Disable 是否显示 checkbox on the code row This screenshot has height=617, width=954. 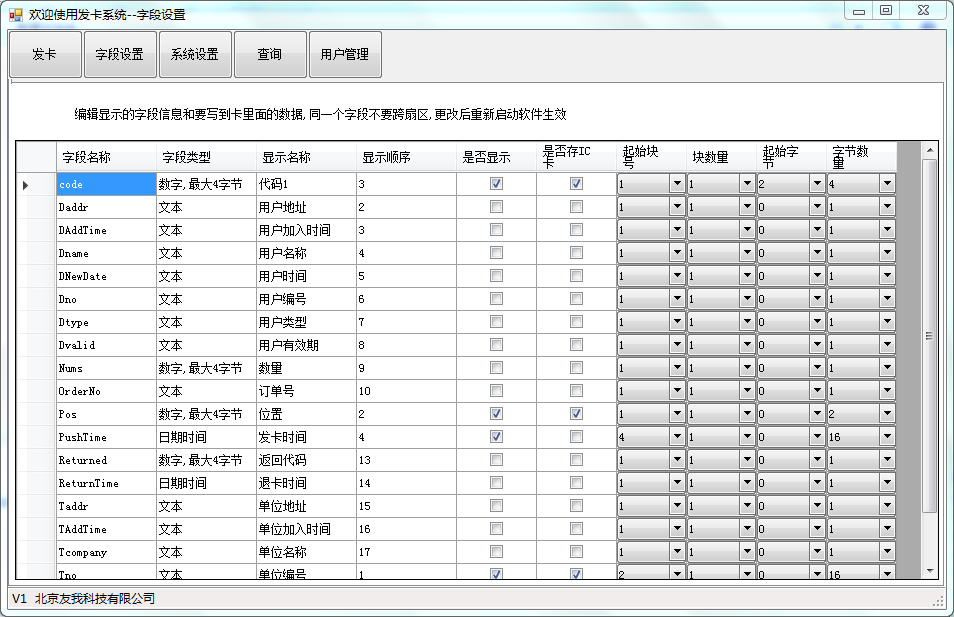[495, 183]
